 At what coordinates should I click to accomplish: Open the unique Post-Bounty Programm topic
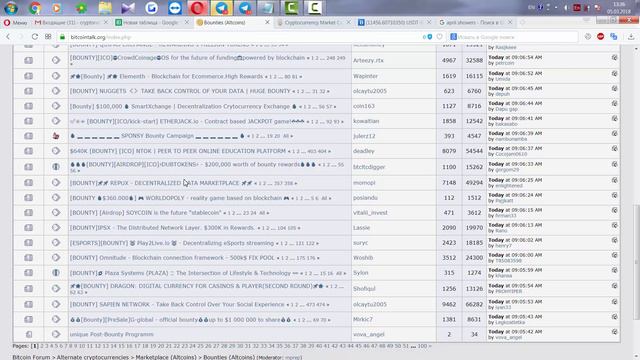click(x=111, y=334)
